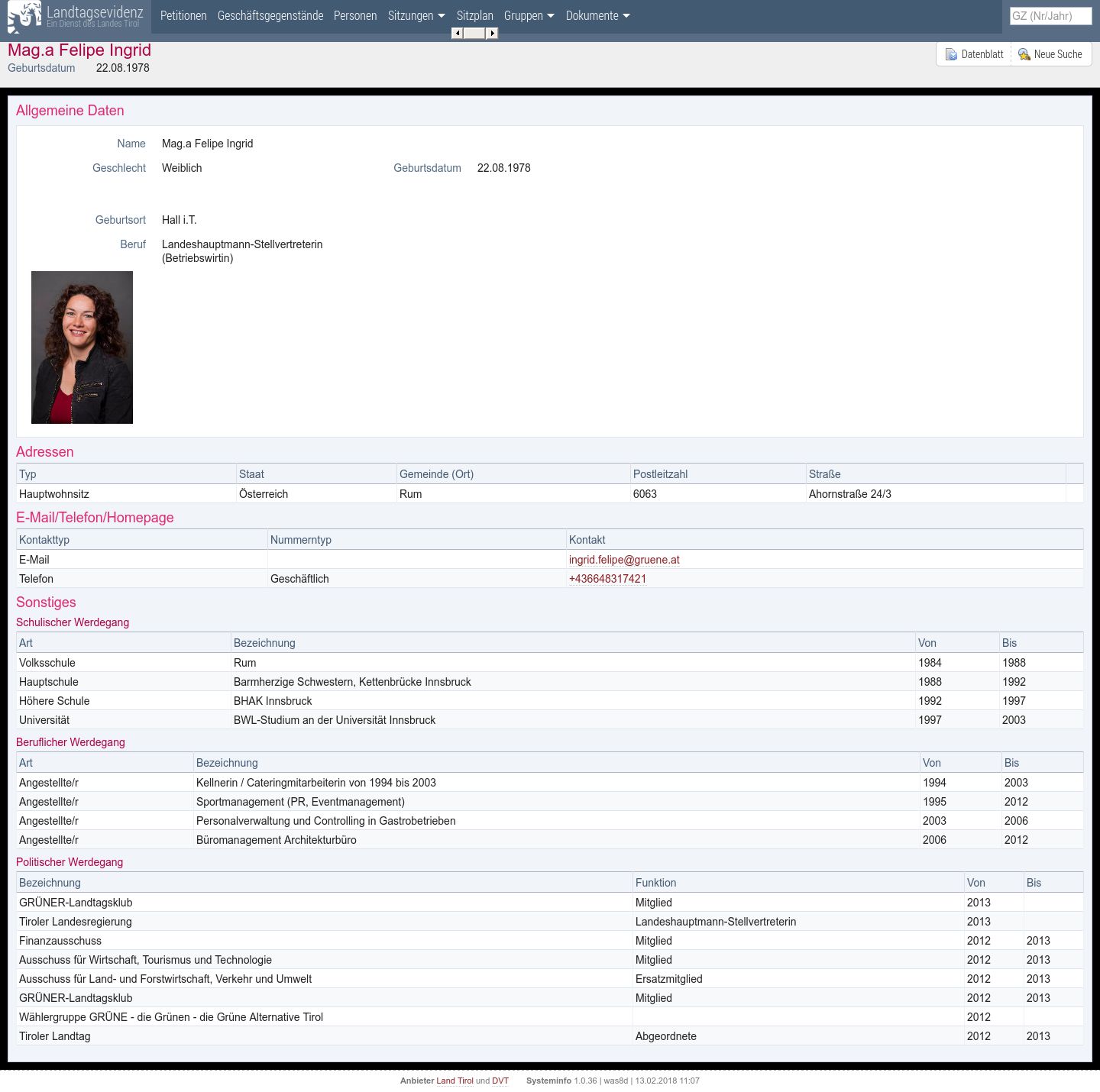The width and height of the screenshot is (1100, 1092).
Task: Click the Datenblatt button
Action: point(974,54)
